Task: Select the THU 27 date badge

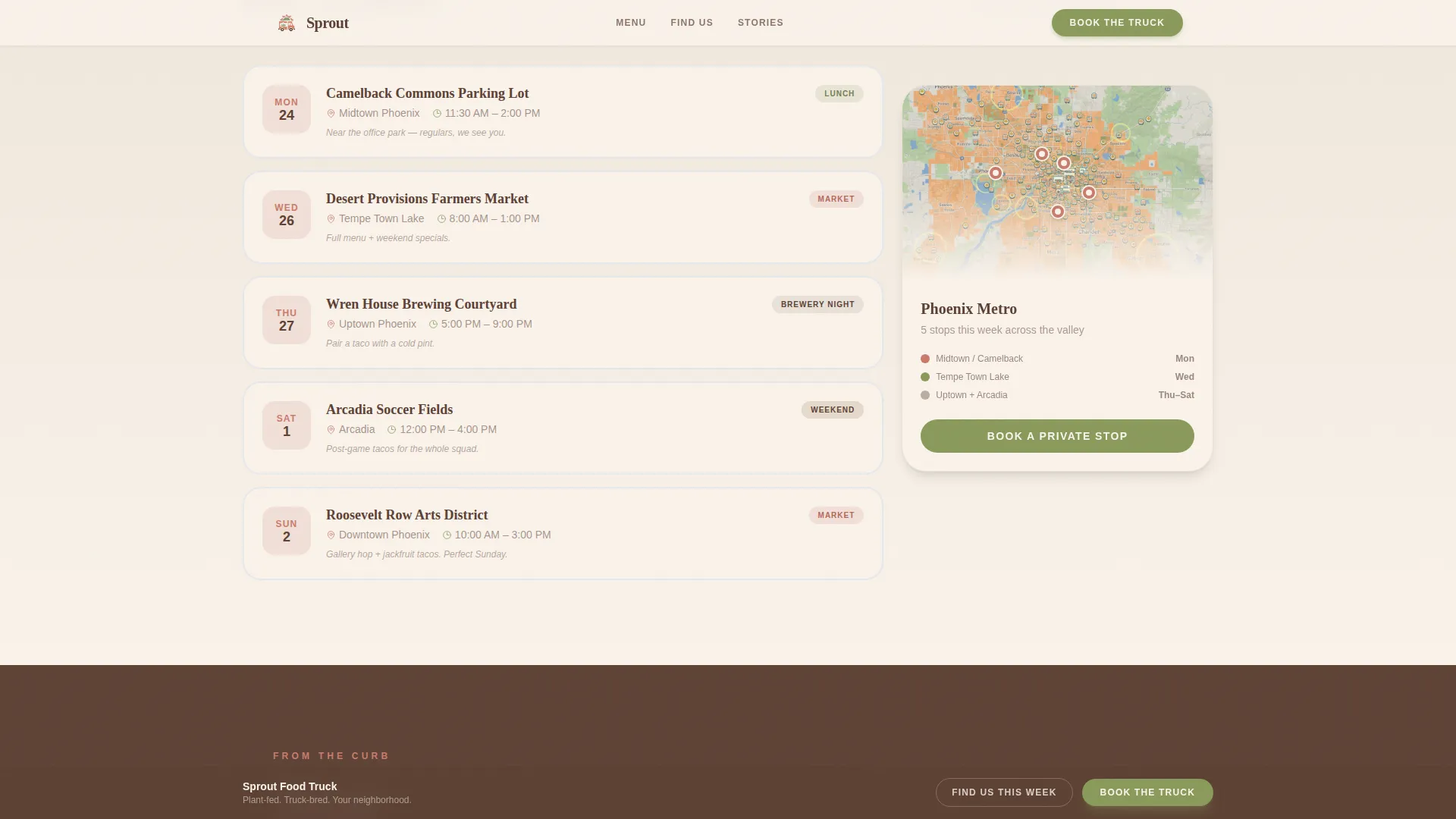Action: click(287, 320)
